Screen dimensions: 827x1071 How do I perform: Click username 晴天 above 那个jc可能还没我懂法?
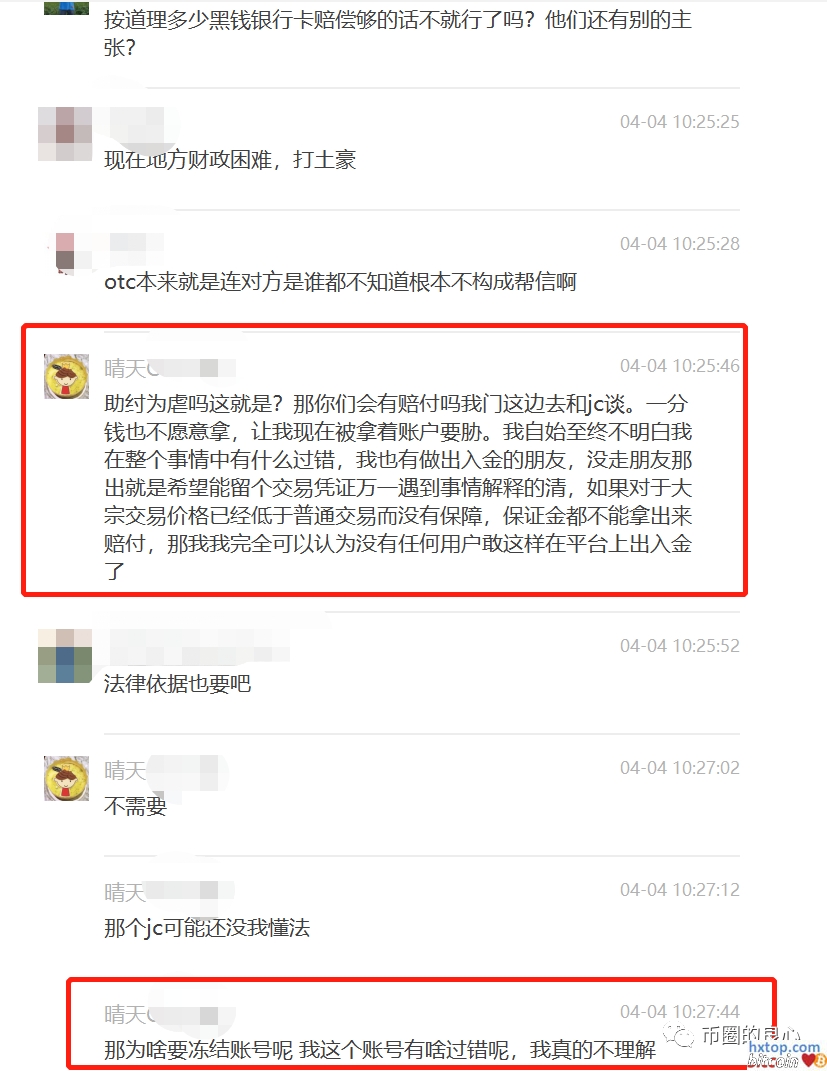125,892
